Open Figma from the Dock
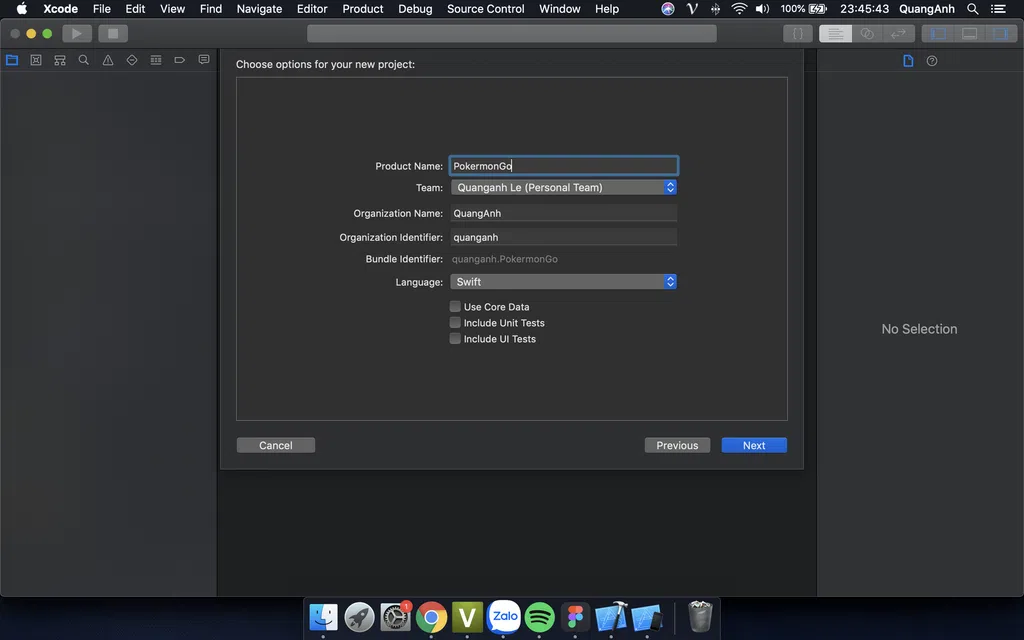This screenshot has width=1024, height=640. pos(575,617)
